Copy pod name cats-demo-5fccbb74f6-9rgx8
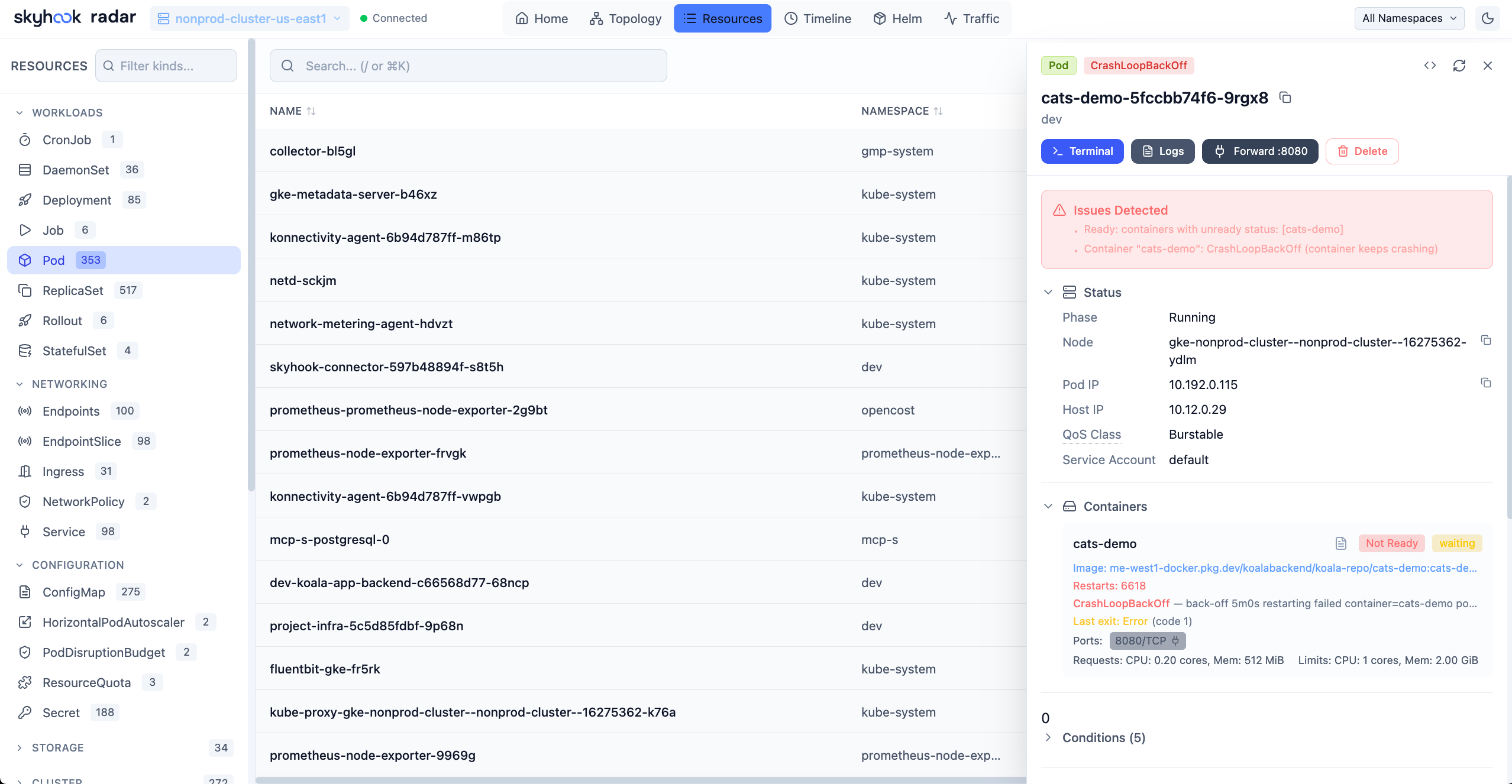 (1285, 97)
